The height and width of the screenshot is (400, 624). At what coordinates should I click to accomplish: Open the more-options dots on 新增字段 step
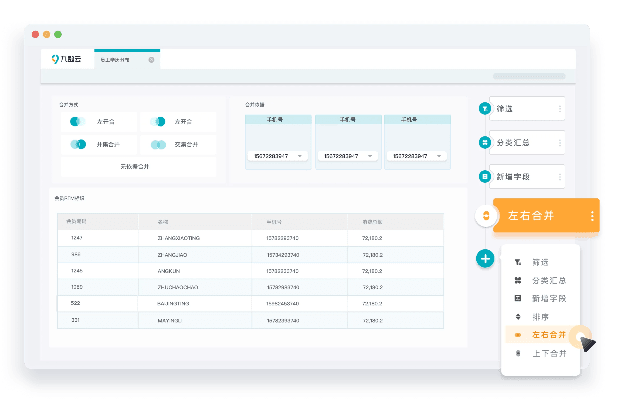(x=560, y=176)
